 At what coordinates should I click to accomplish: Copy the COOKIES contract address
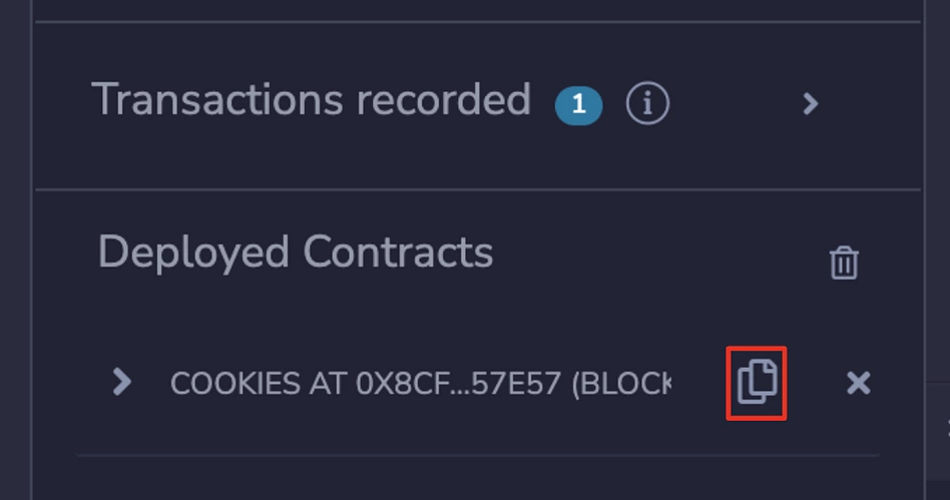757,382
